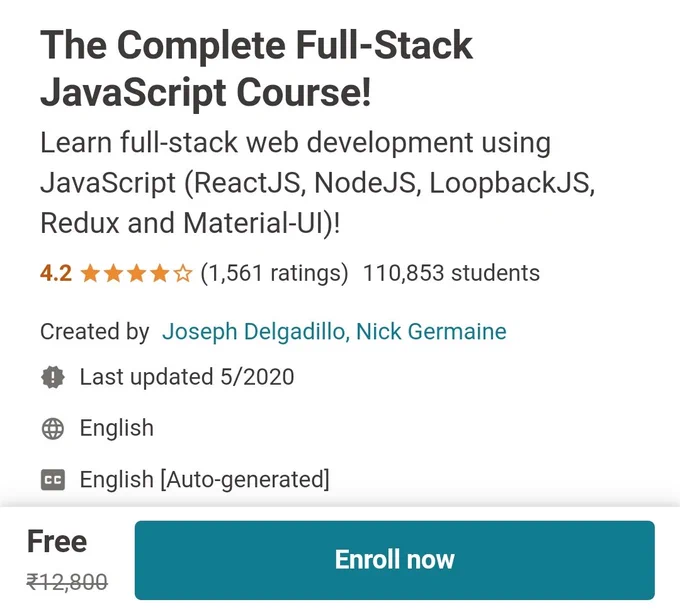
Task: Open Nick Germaine instructor profile
Action: [x=431, y=332]
